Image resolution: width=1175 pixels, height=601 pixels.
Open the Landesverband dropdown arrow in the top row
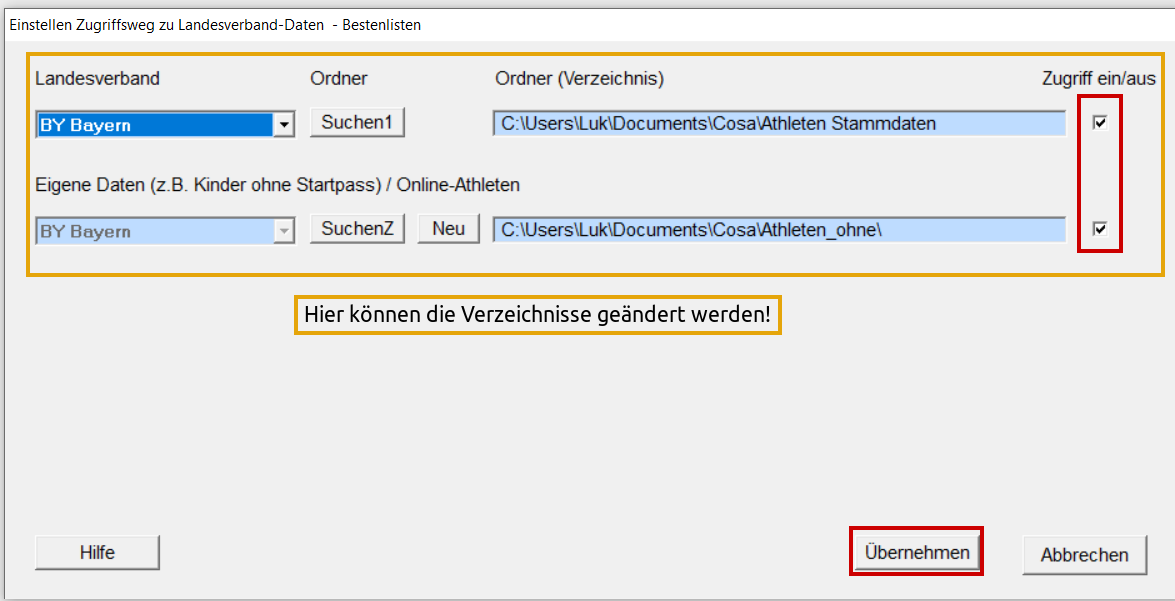284,125
